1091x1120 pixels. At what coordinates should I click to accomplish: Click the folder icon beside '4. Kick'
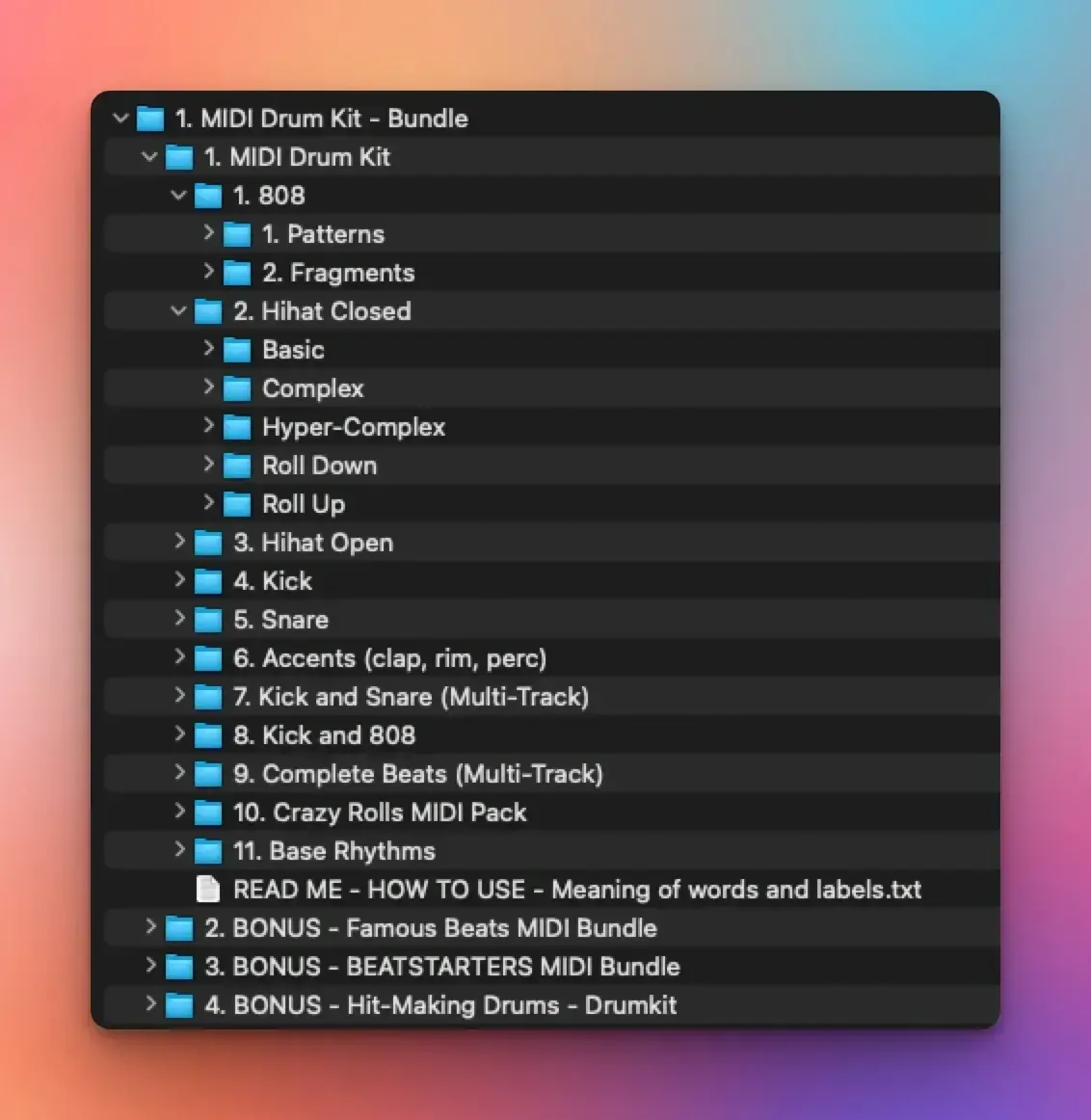[208, 581]
